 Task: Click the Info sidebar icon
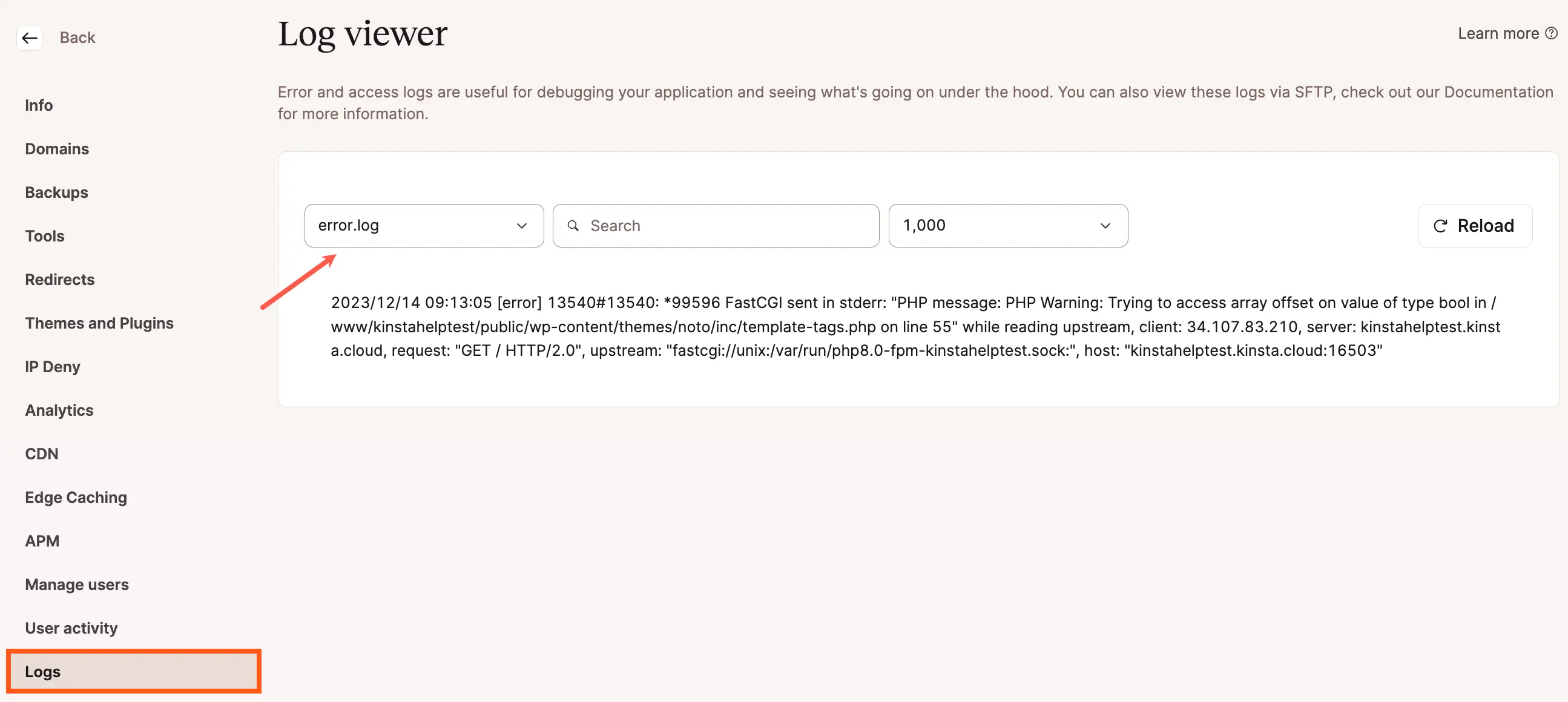coord(38,104)
